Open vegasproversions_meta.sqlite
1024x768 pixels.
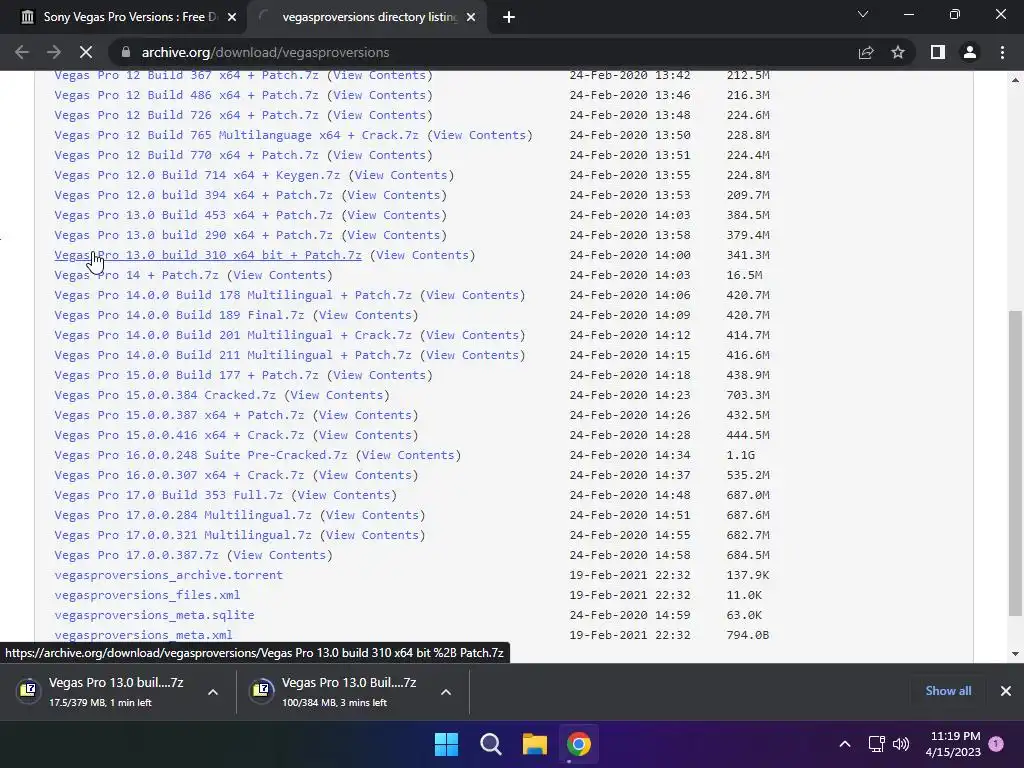[154, 615]
